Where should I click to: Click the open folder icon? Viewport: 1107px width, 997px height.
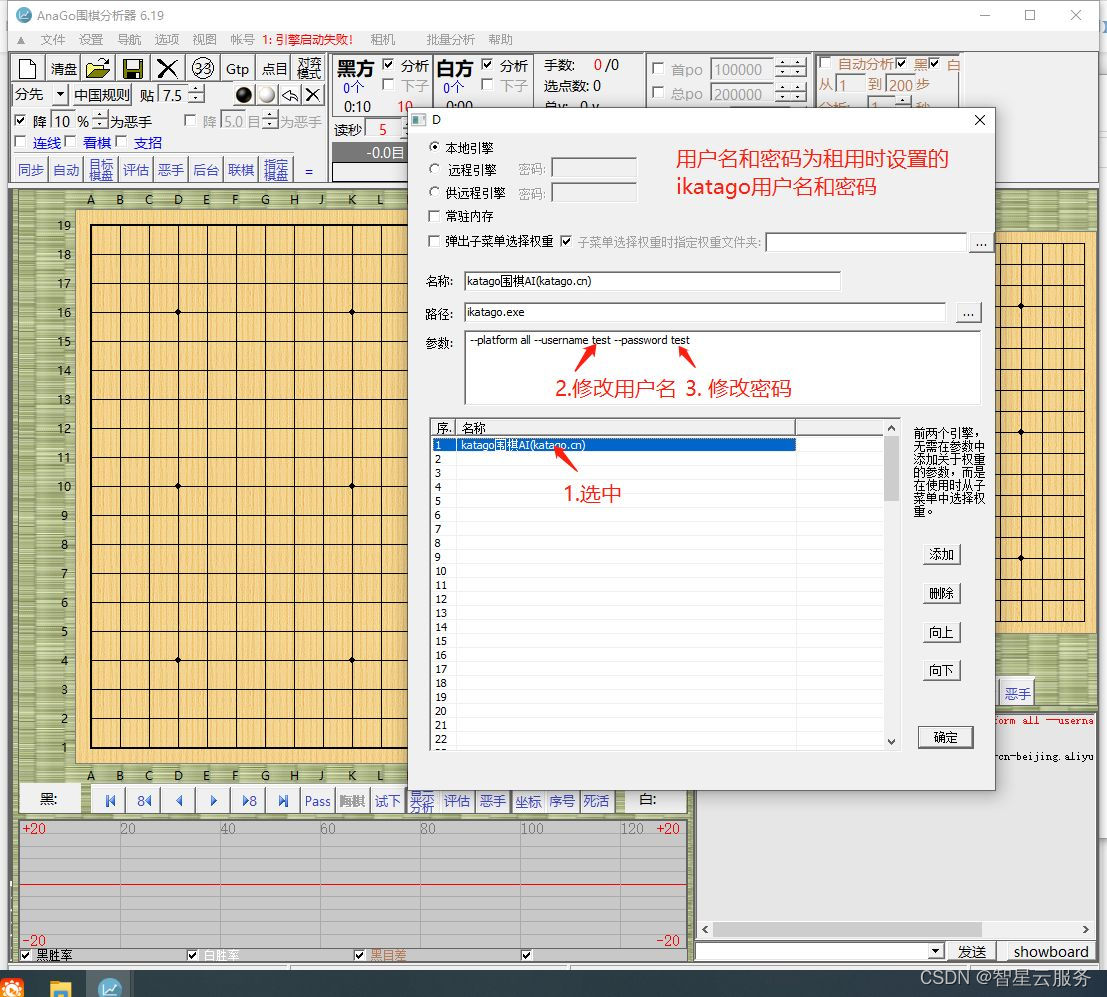coord(97,68)
